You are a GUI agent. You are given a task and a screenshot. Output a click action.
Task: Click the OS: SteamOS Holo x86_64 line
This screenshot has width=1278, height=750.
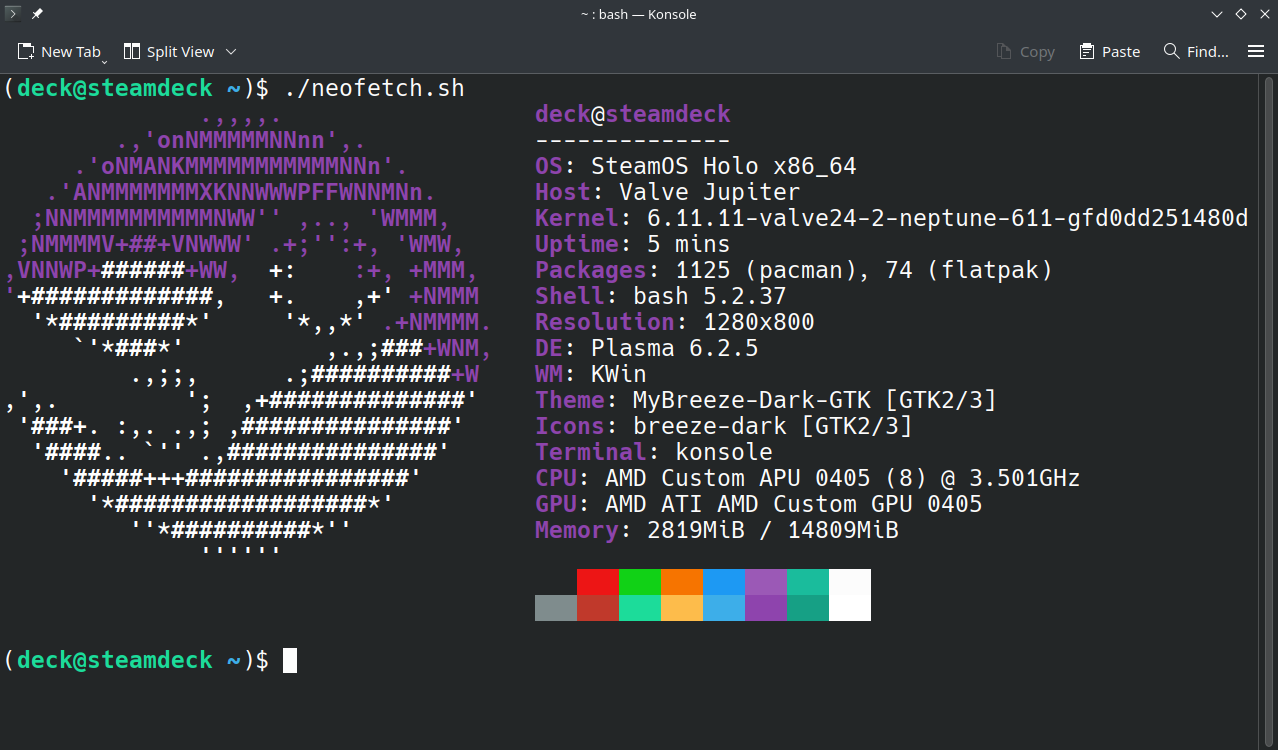tap(696, 166)
